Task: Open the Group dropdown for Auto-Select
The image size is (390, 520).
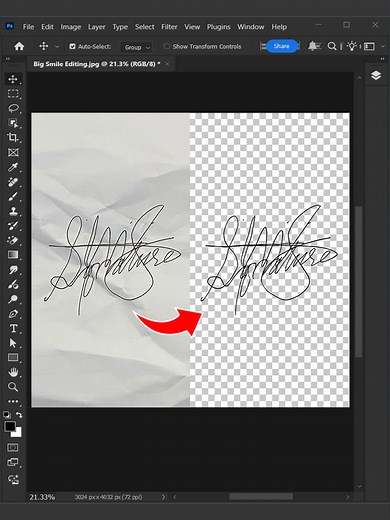Action: click(x=137, y=47)
